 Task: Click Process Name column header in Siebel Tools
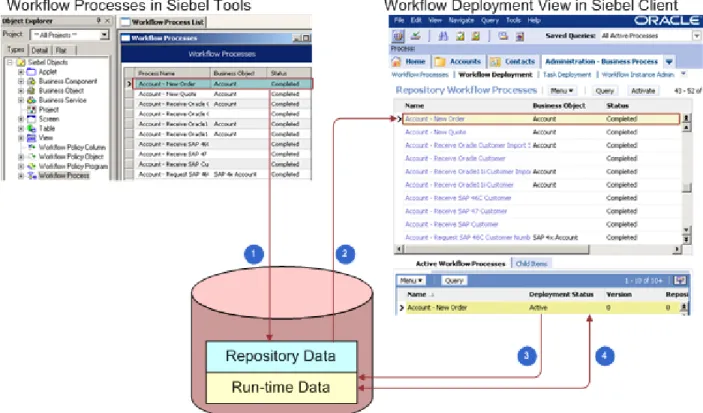tap(173, 73)
